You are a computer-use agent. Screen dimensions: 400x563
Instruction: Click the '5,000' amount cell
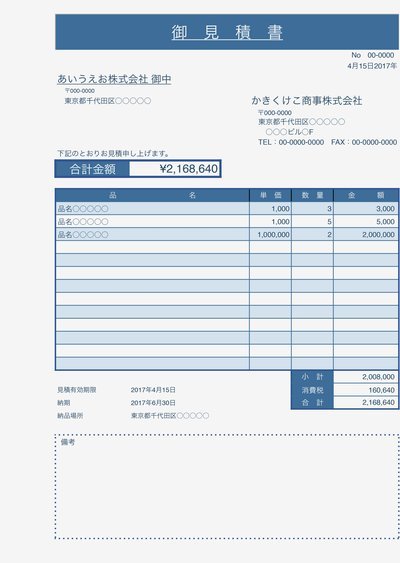click(x=366, y=222)
